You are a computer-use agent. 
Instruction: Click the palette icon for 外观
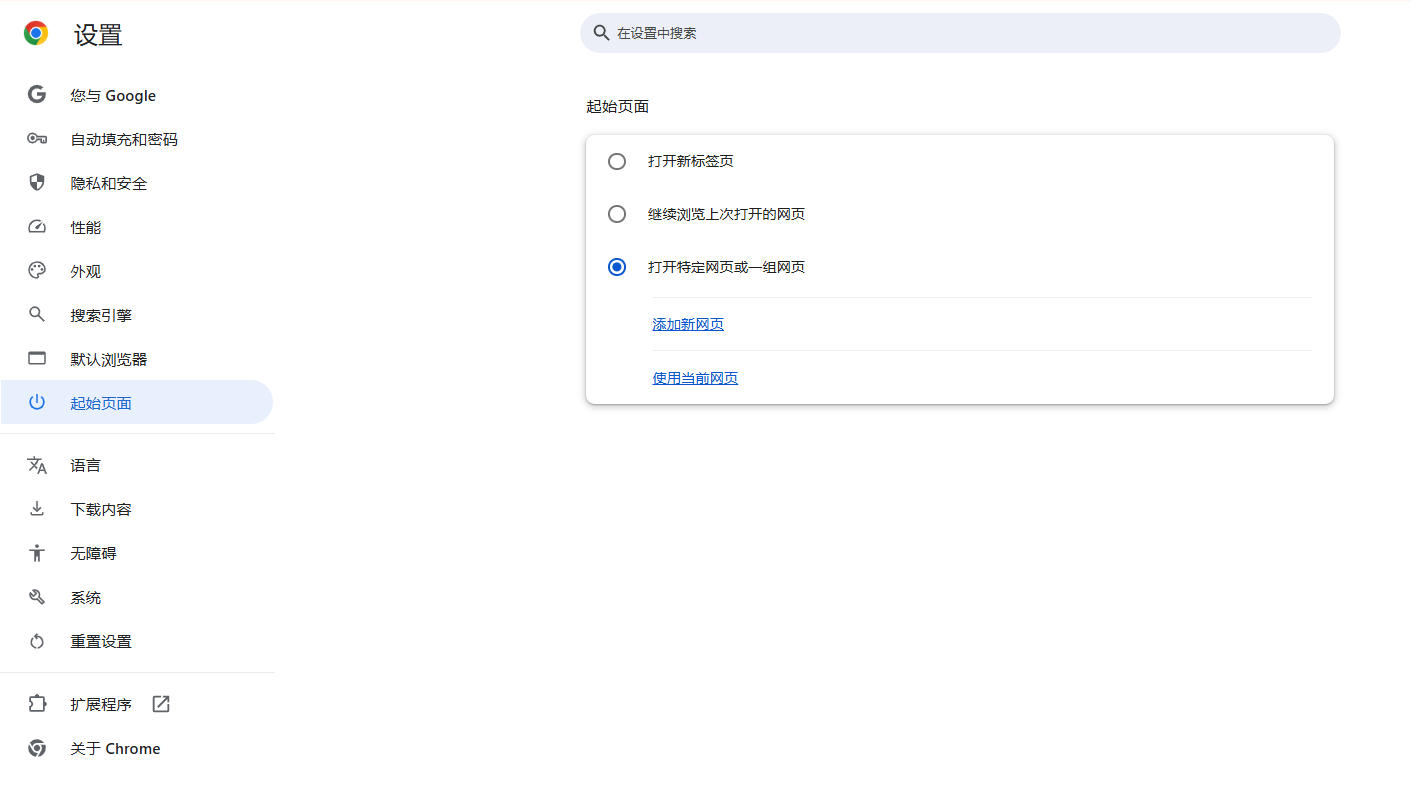click(x=37, y=271)
